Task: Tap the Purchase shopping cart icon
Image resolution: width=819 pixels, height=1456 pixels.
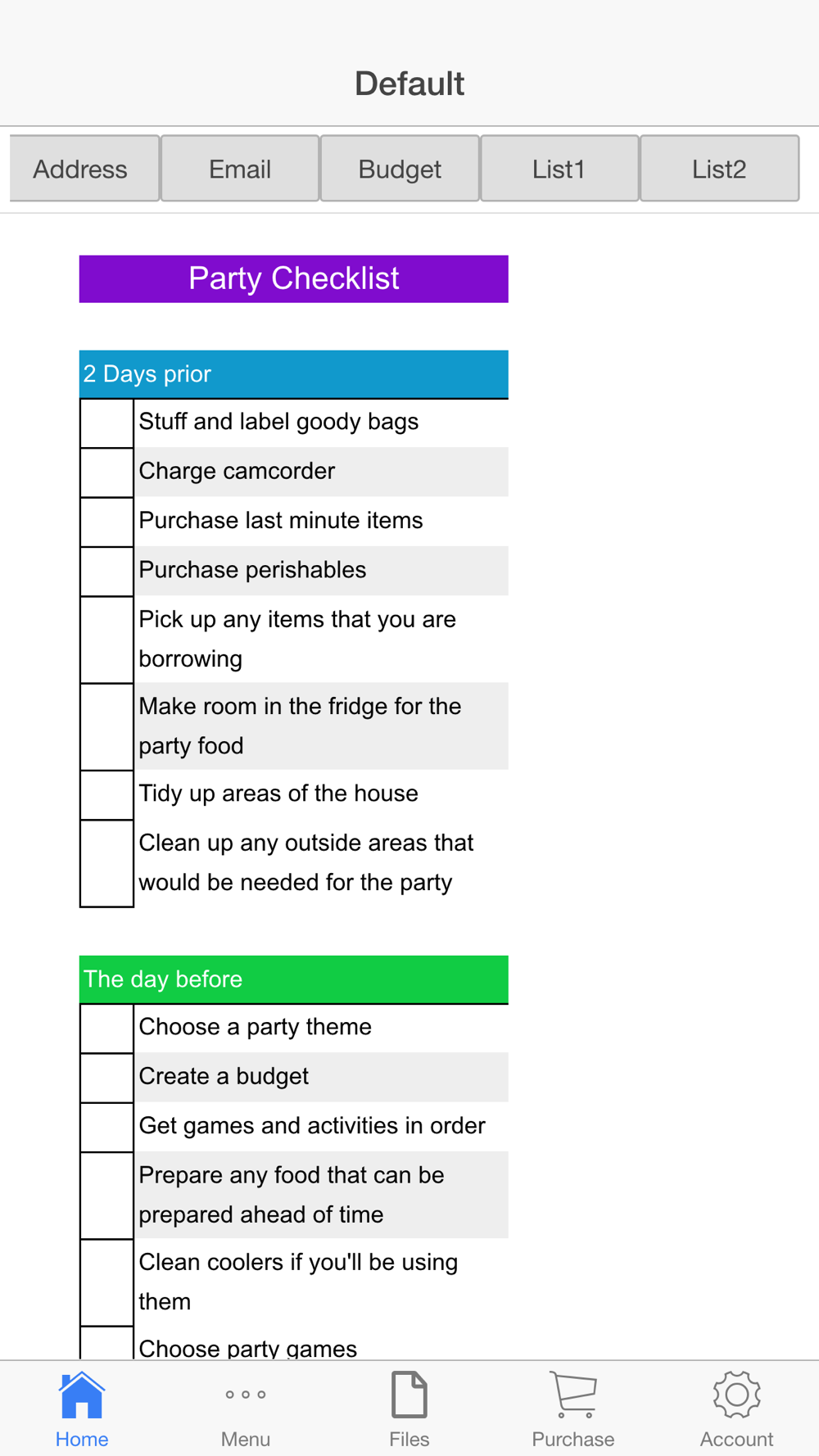Action: (x=573, y=1395)
